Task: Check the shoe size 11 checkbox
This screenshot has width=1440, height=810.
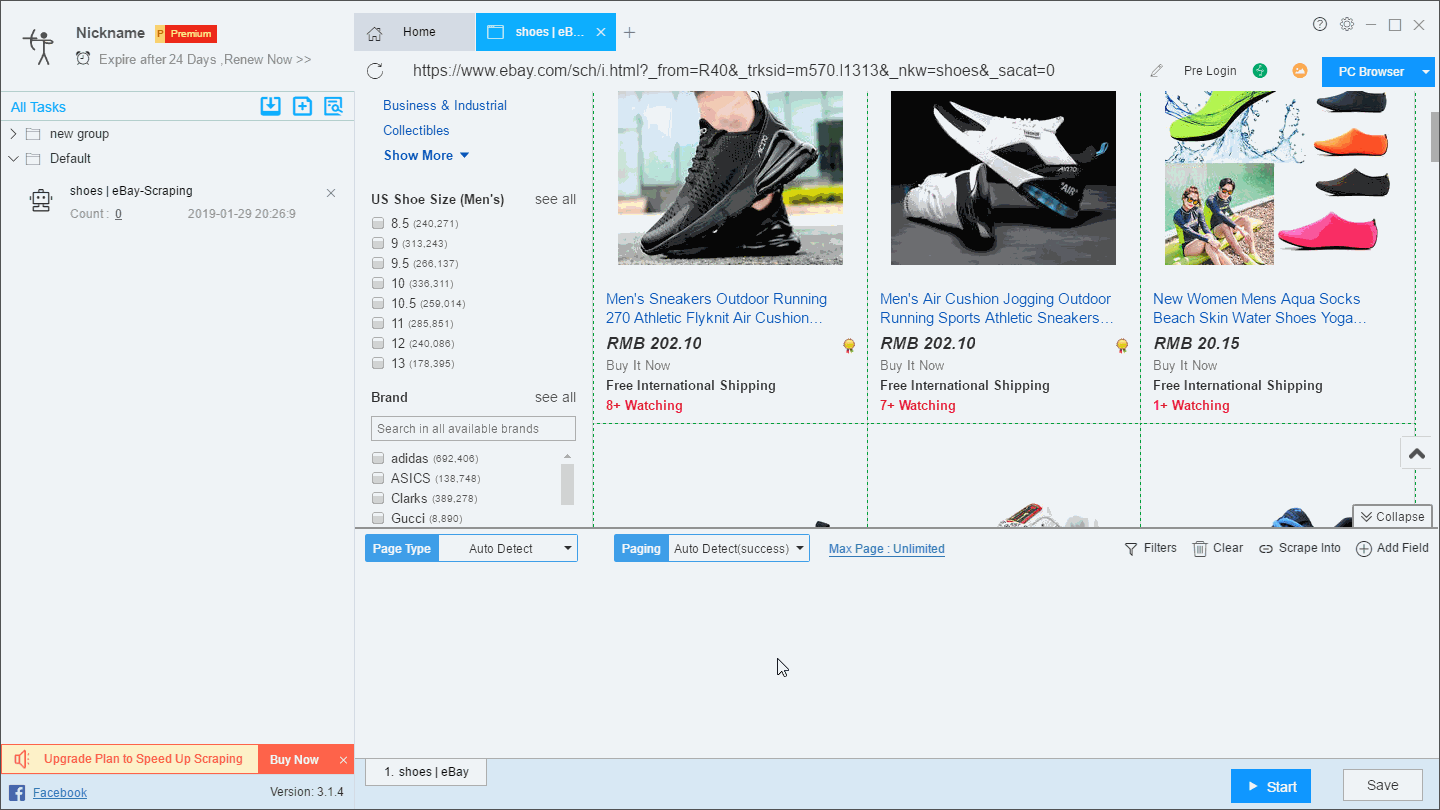Action: click(x=378, y=323)
